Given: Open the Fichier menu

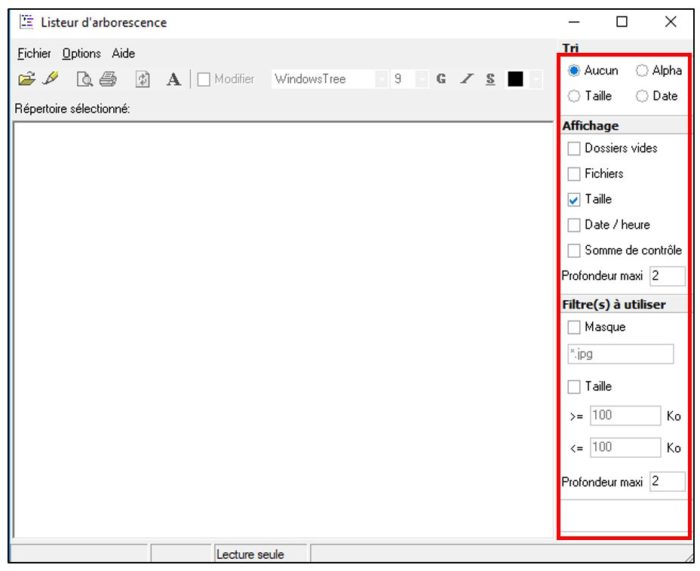Looking at the screenshot, I should [34, 54].
